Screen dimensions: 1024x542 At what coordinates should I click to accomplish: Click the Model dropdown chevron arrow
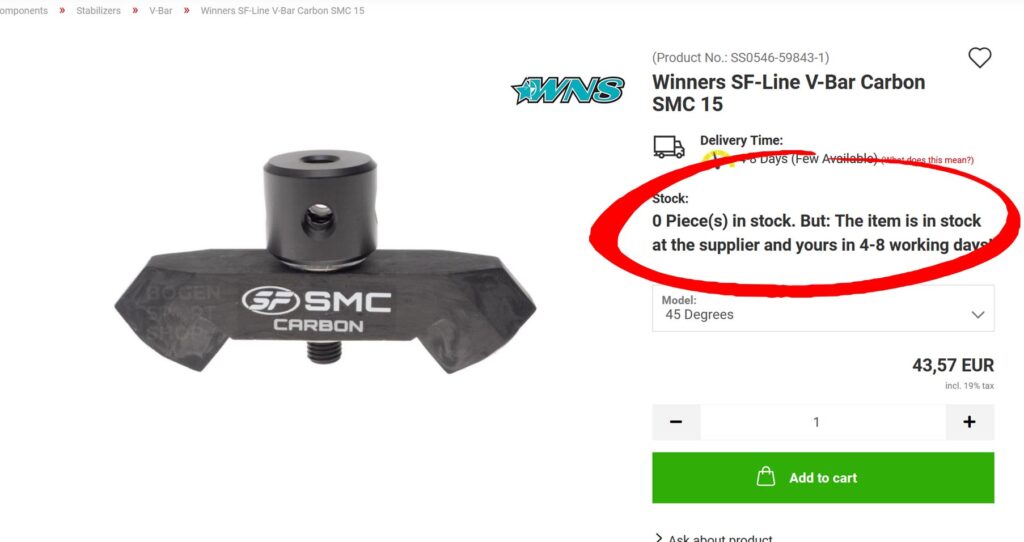click(x=977, y=315)
